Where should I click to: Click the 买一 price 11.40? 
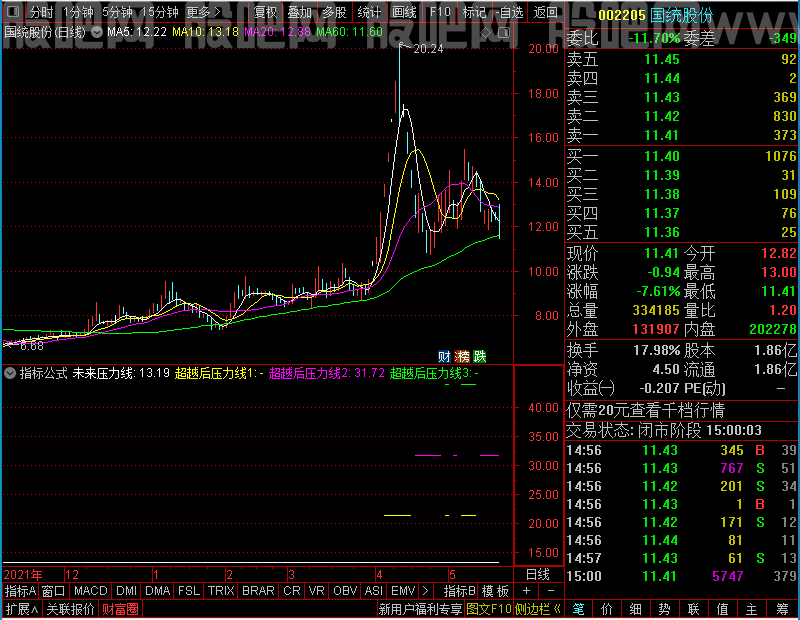click(x=662, y=156)
